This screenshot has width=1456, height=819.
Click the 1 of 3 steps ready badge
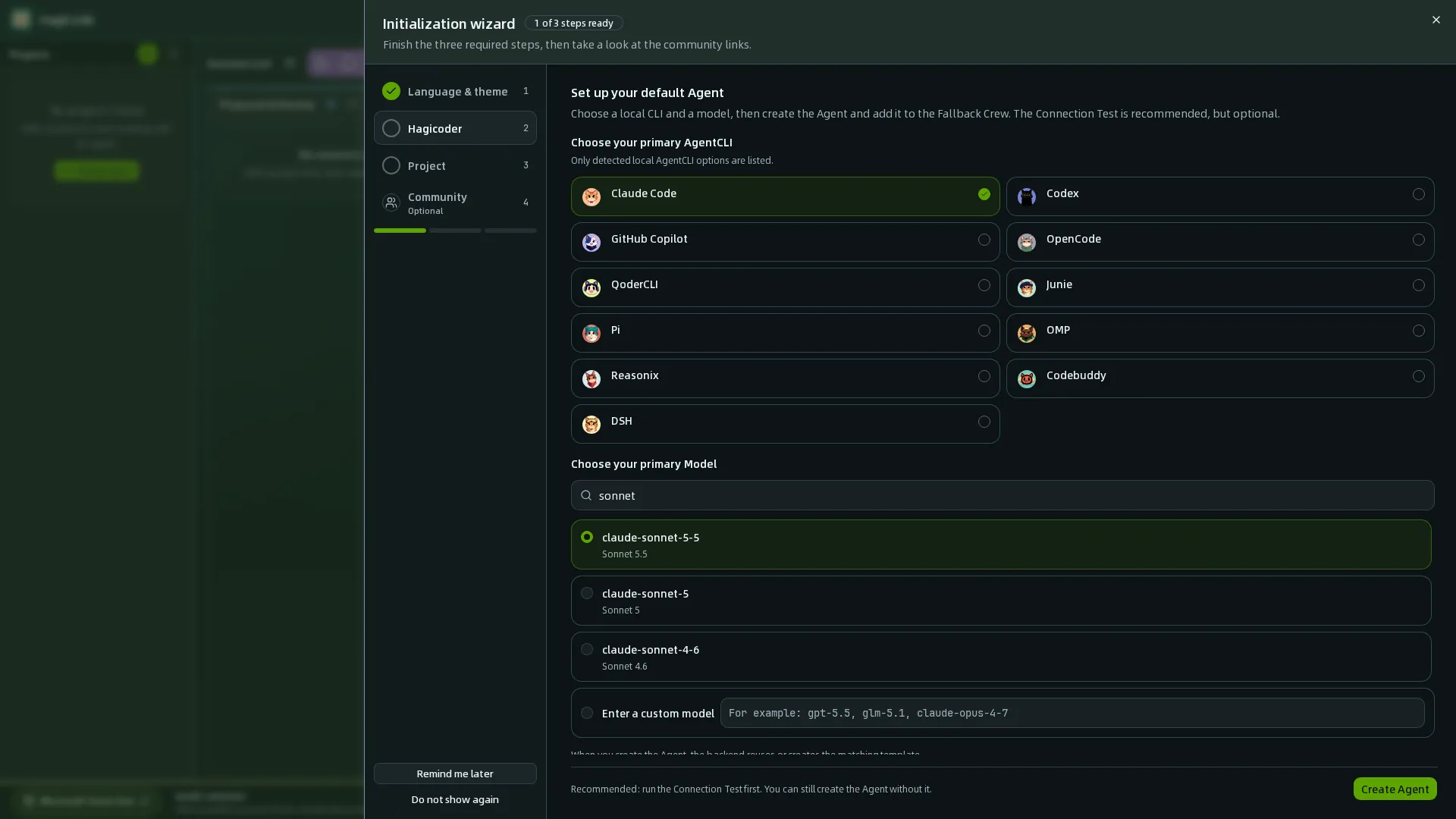coord(573,23)
